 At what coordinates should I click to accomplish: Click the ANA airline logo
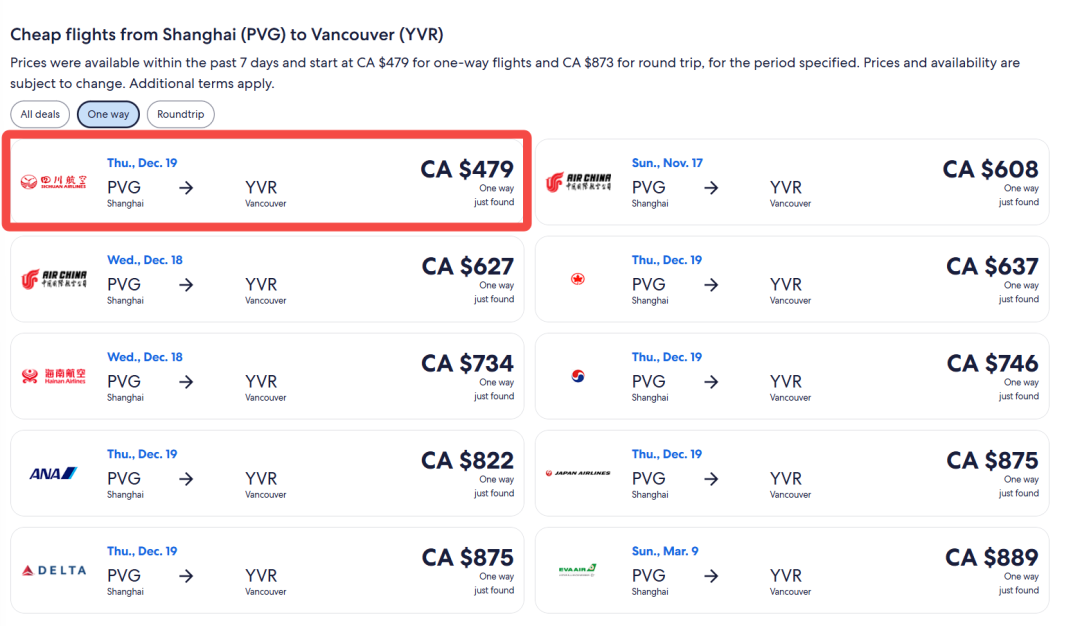[54, 473]
